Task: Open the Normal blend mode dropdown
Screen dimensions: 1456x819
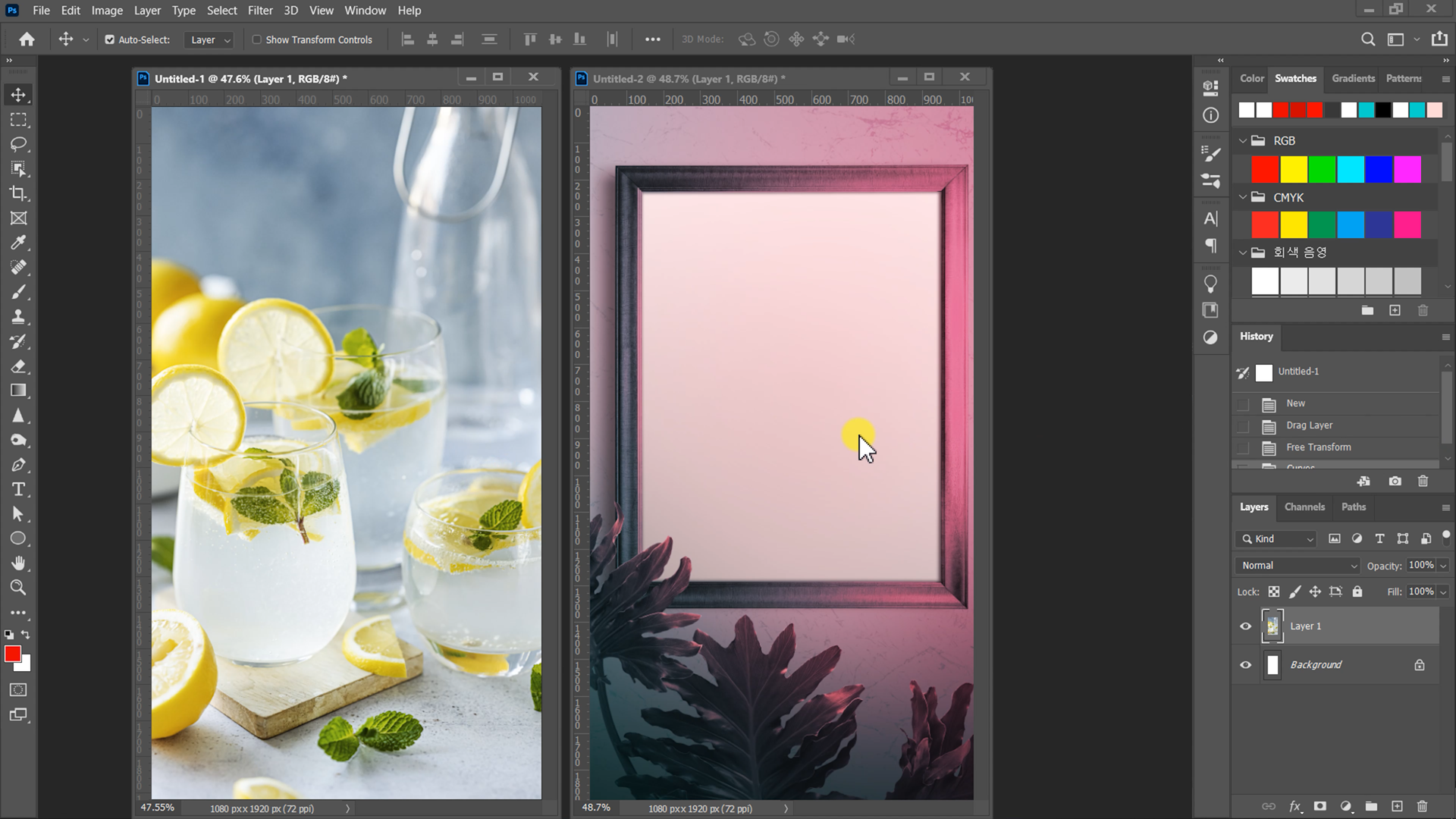Action: coord(1298,566)
